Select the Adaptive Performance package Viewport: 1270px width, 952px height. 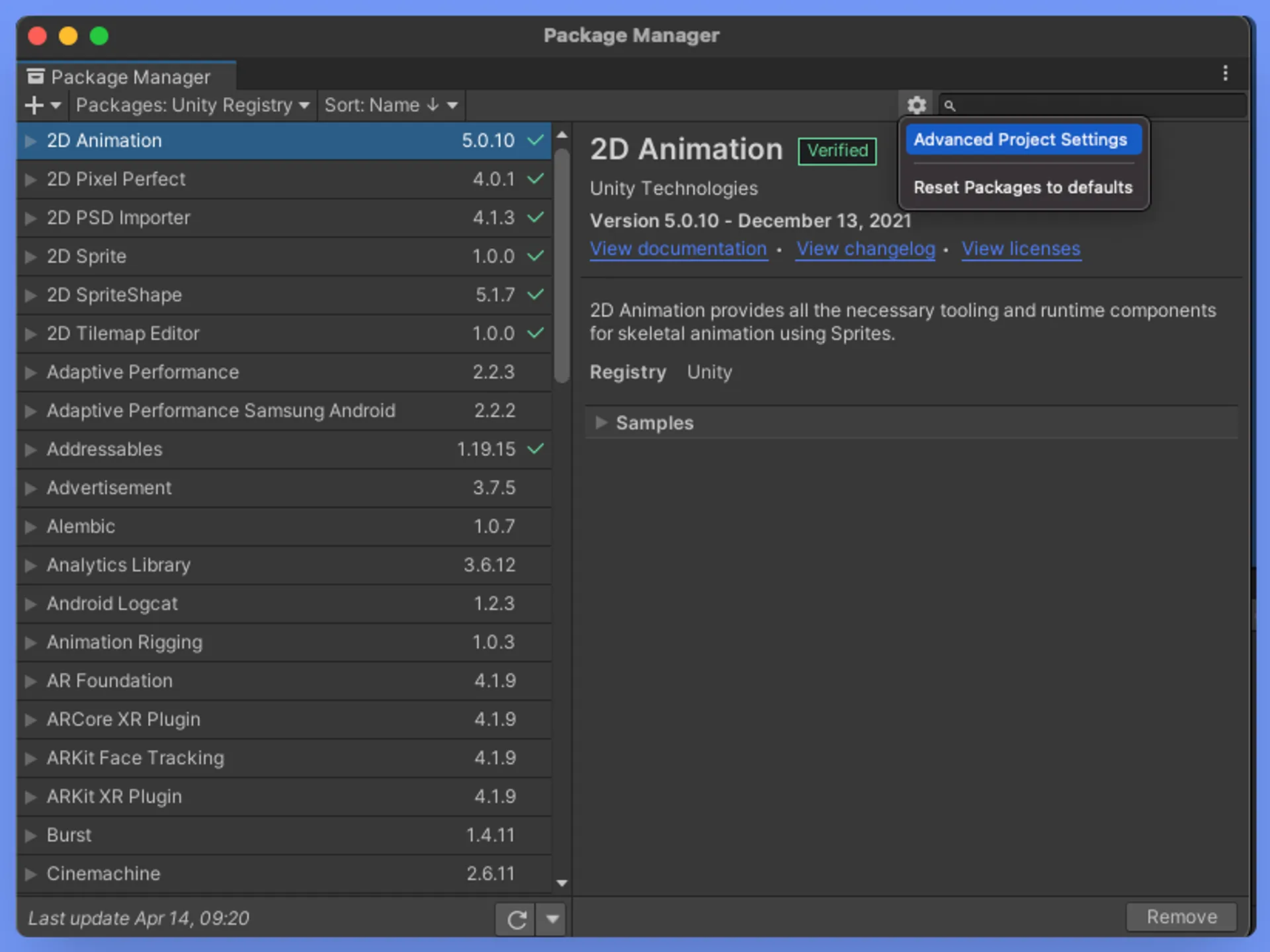(284, 372)
